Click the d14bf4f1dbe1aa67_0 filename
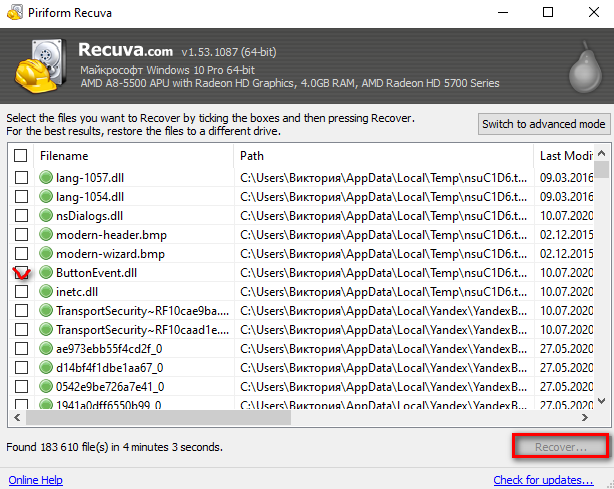614x489 pixels. pos(110,368)
